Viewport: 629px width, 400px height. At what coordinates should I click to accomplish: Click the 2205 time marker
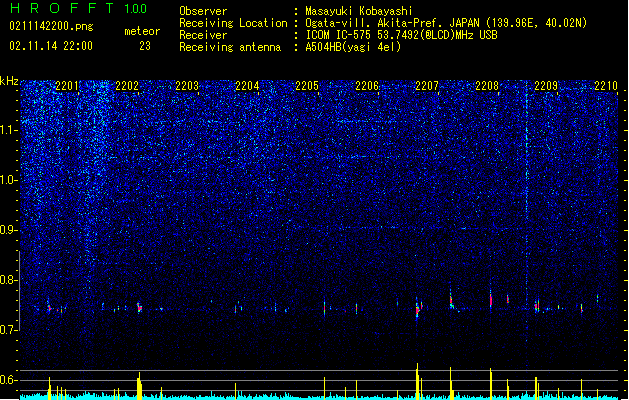307,86
